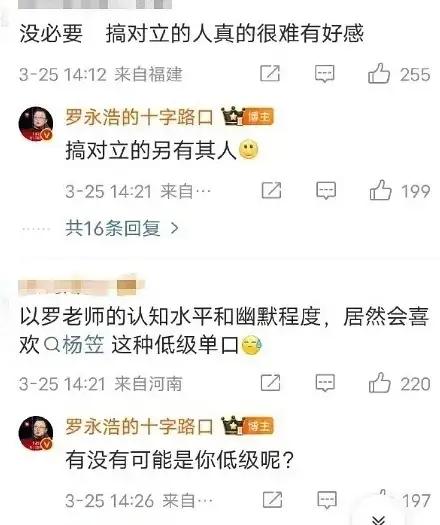Image resolution: width=440 pixels, height=525 pixels.
Task: Share the blogger's 14:26 reply
Action: click(x=272, y=500)
